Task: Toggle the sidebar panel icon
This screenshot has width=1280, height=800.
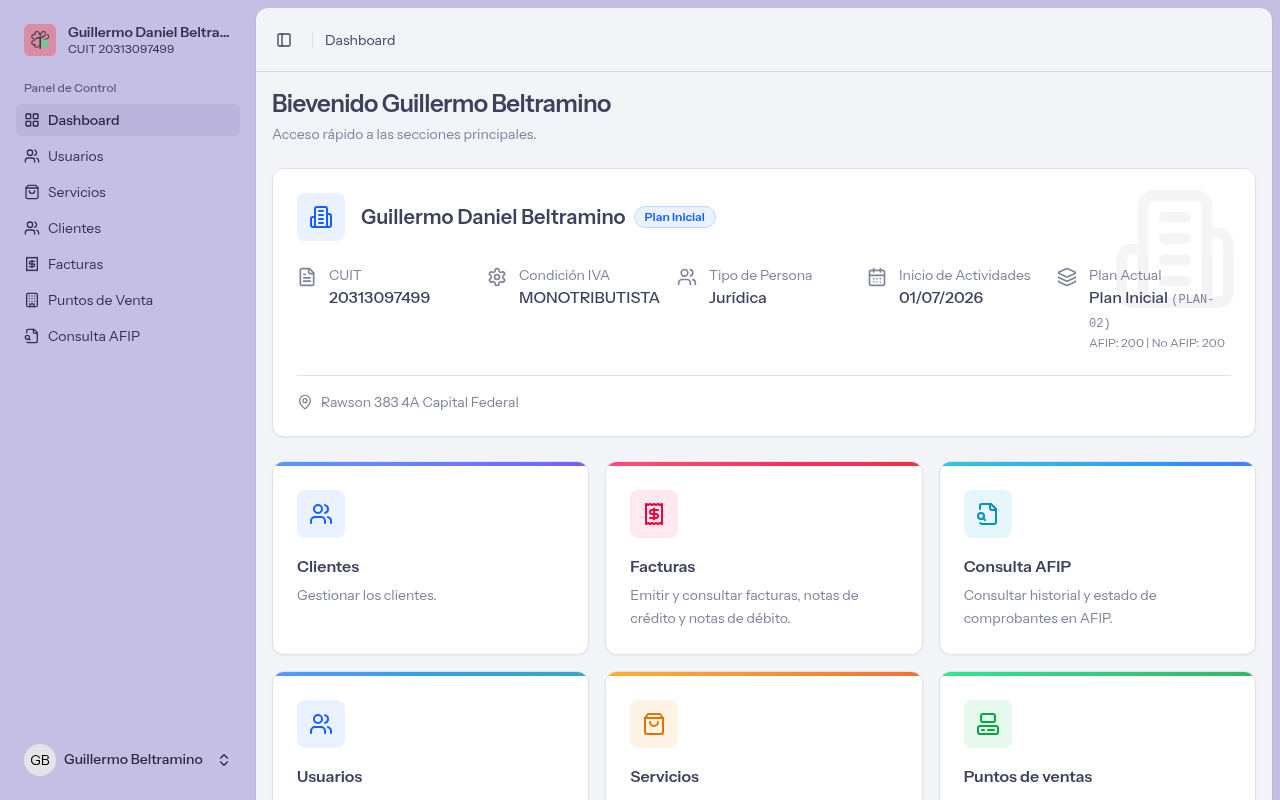Action: click(284, 40)
